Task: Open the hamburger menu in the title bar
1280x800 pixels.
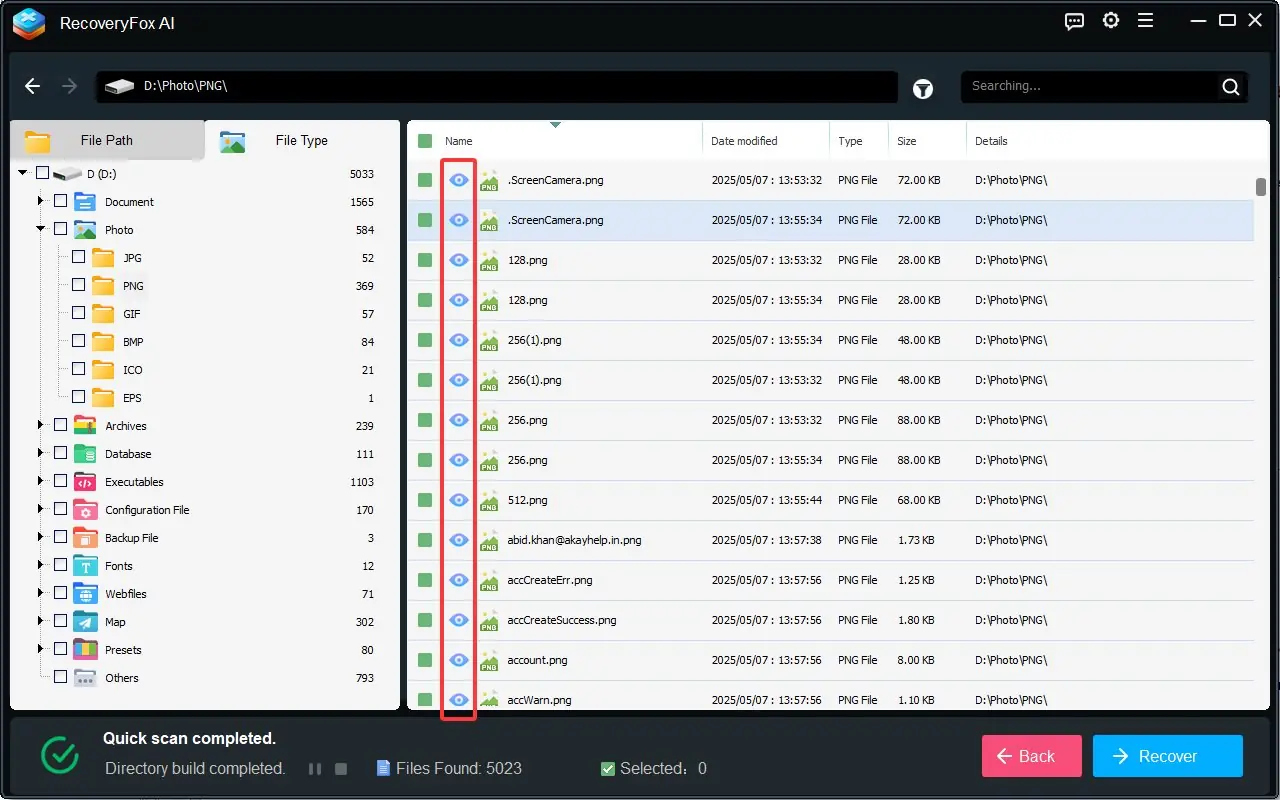Action: click(x=1146, y=21)
